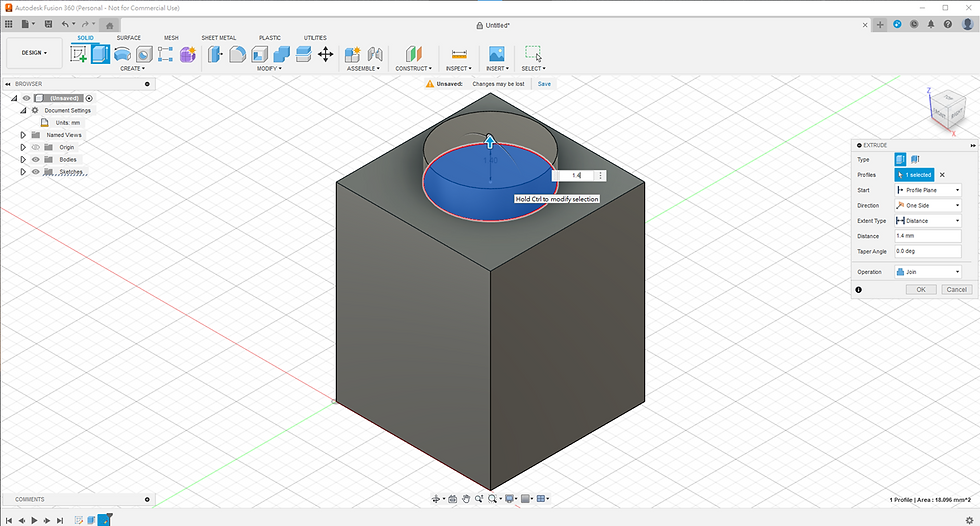
Task: Click the Home tab icon
Action: pyautogui.click(x=109, y=26)
